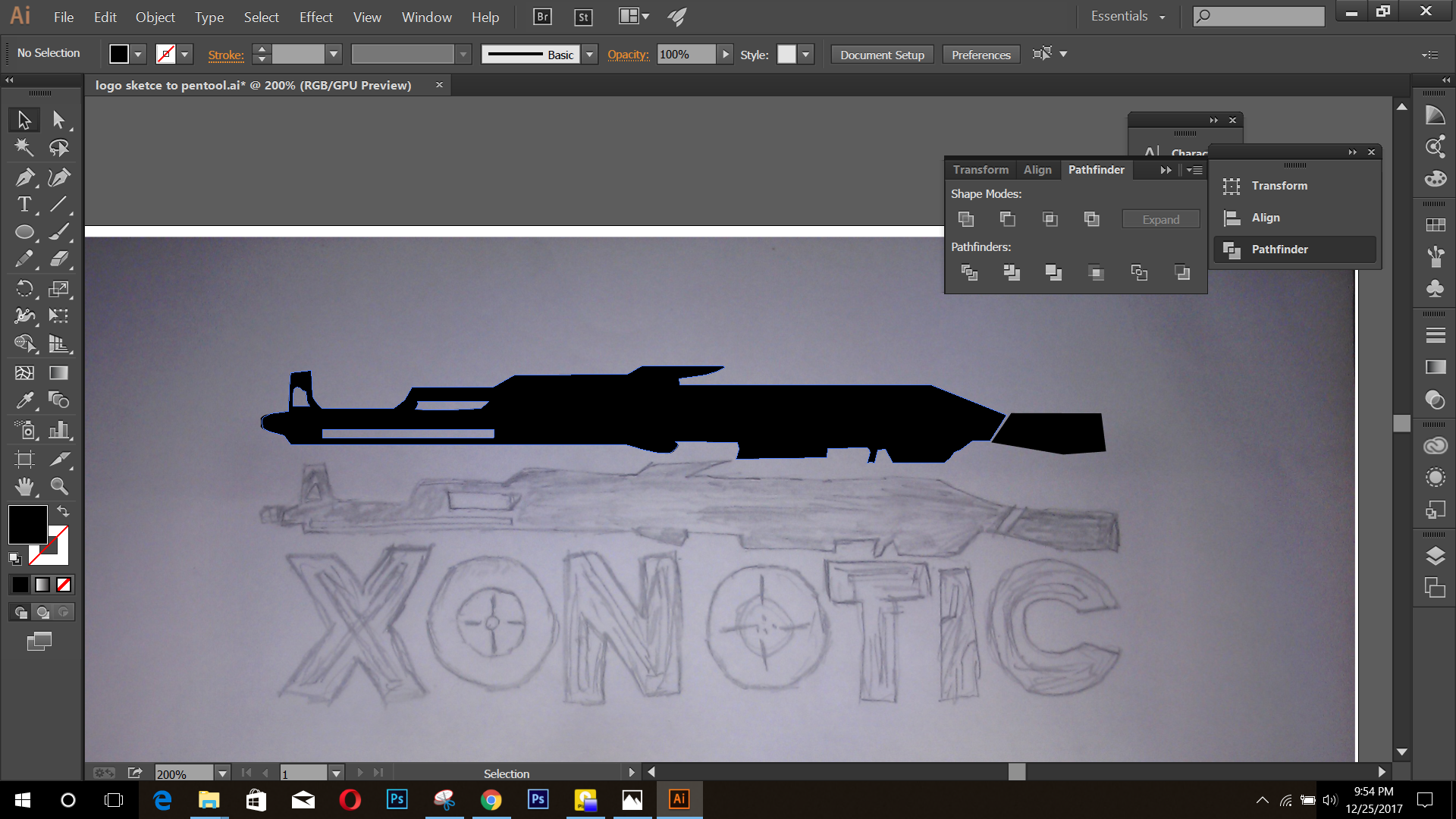Set paint mode to None
1456x819 pixels.
point(64,585)
